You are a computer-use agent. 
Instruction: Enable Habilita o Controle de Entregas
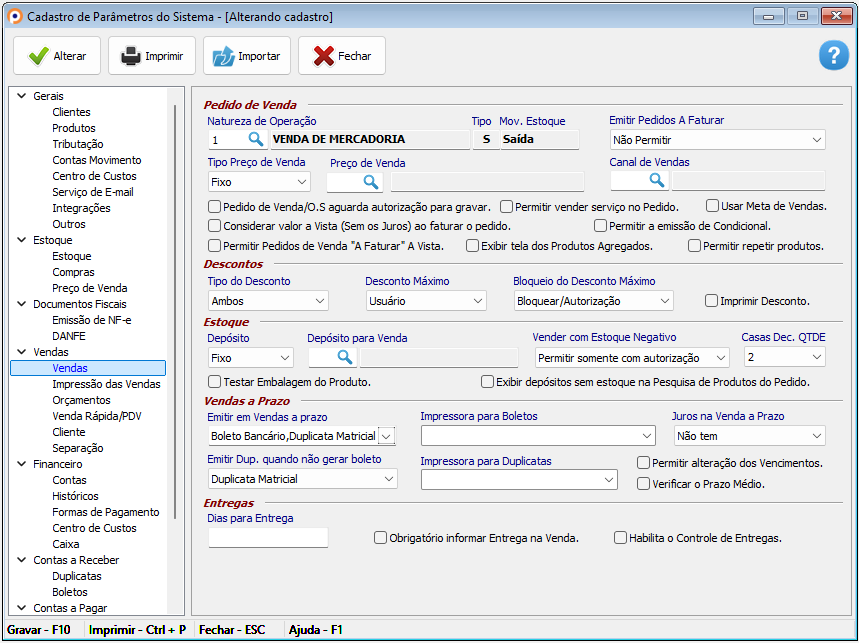tap(621, 538)
